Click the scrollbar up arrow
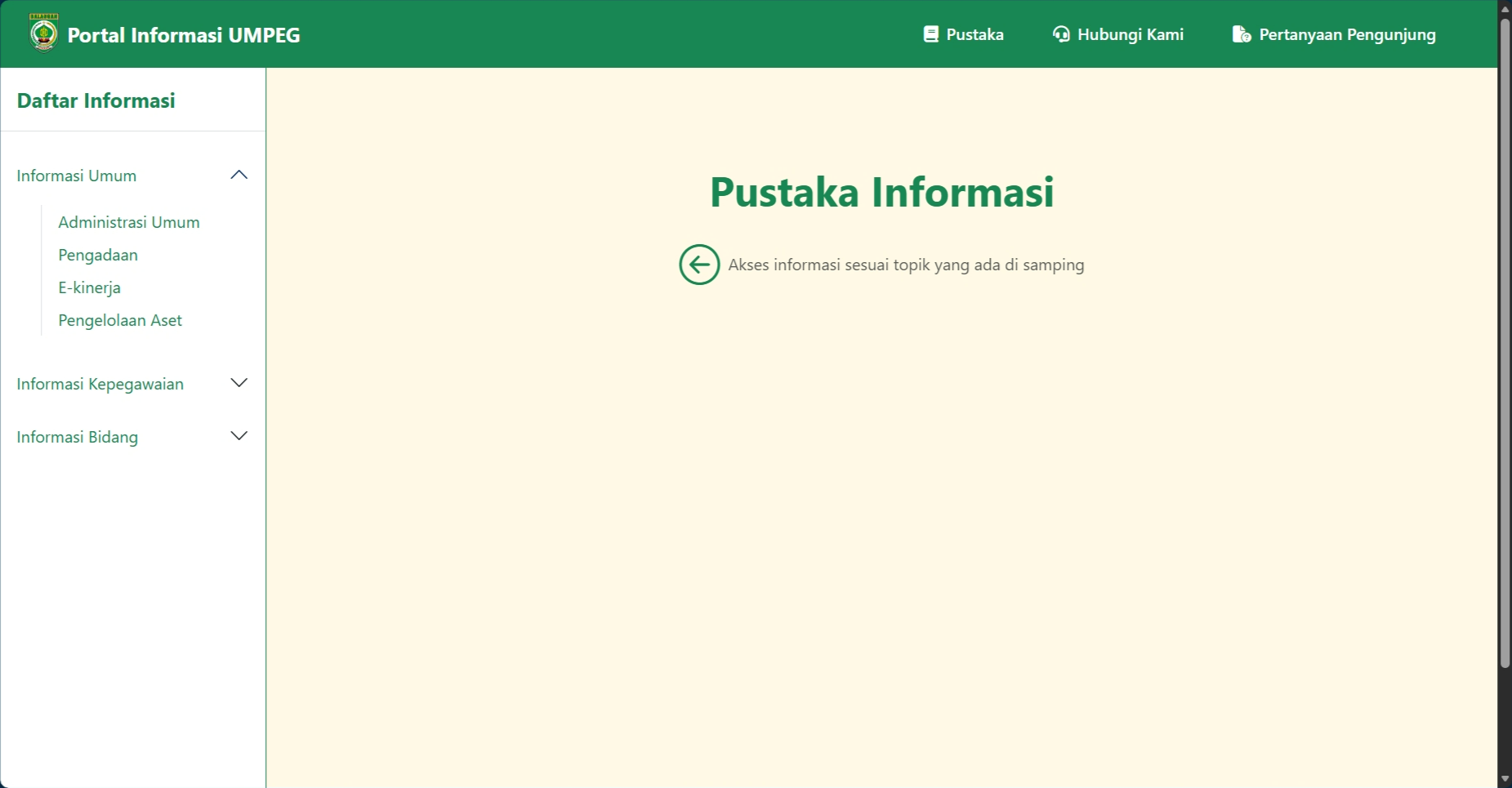1512x788 pixels. click(x=1505, y=8)
